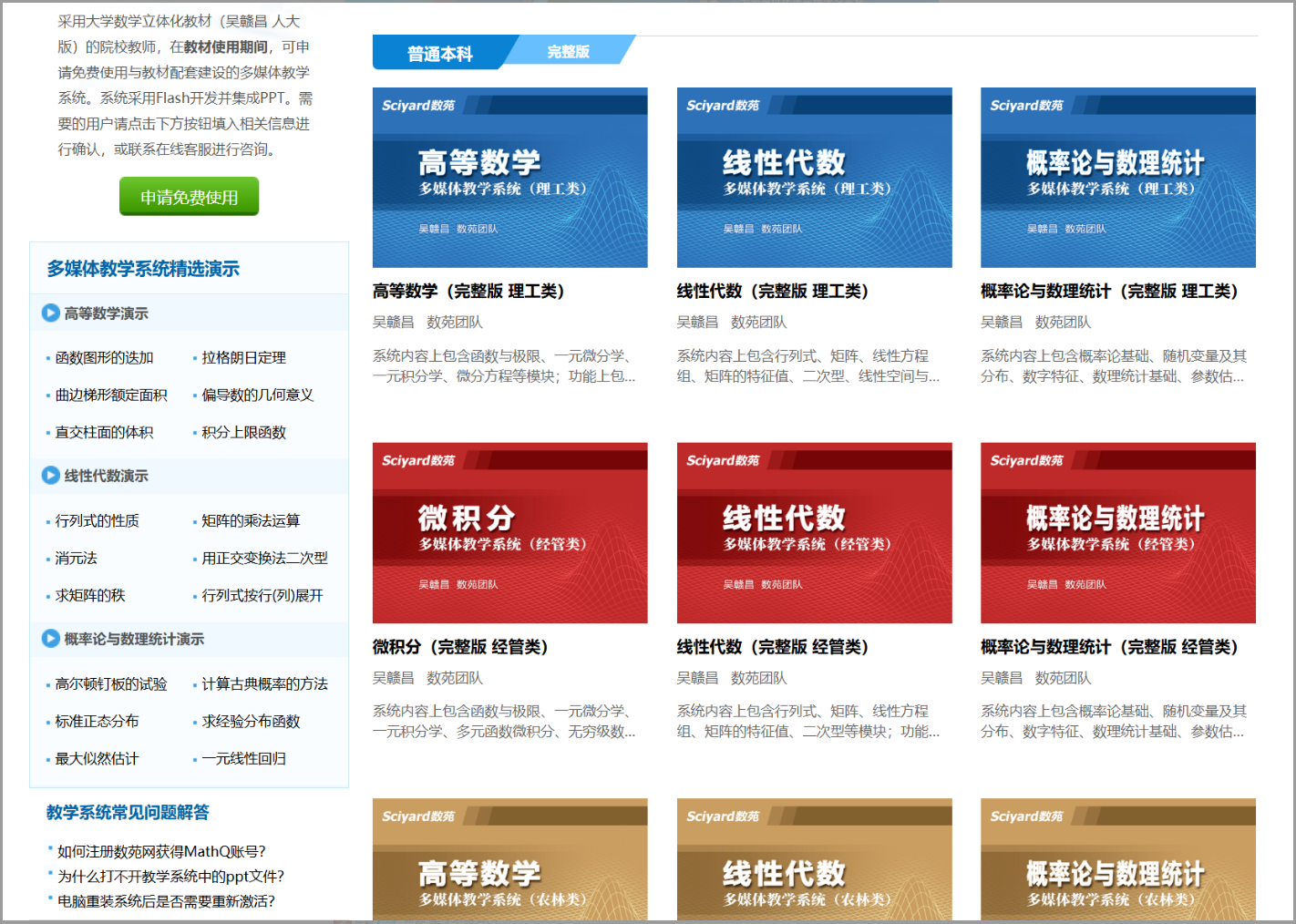Open the blue 高等数学 理工类 cover thumbnail

[x=510, y=178]
